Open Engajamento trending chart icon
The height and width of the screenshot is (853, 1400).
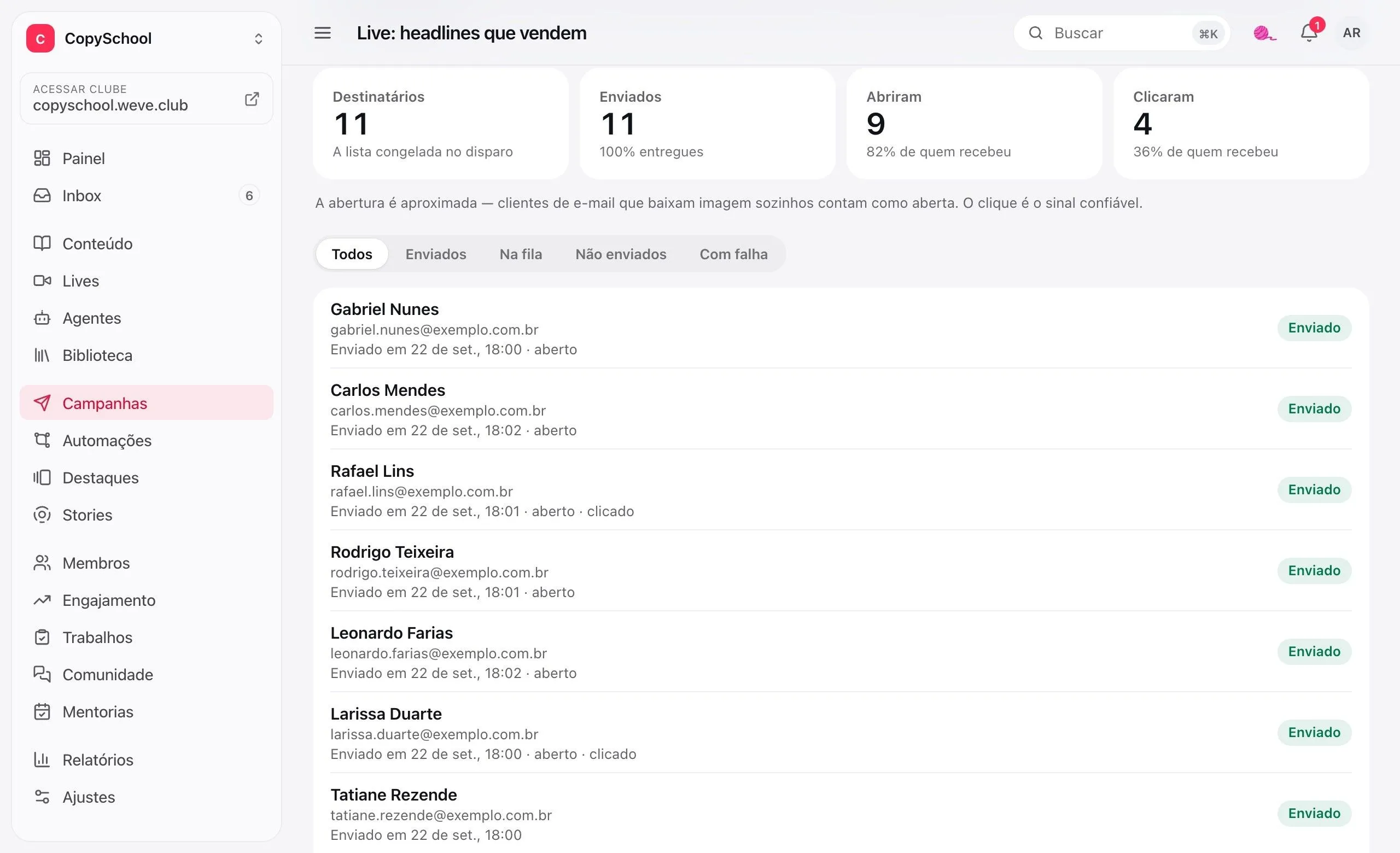tap(42, 600)
